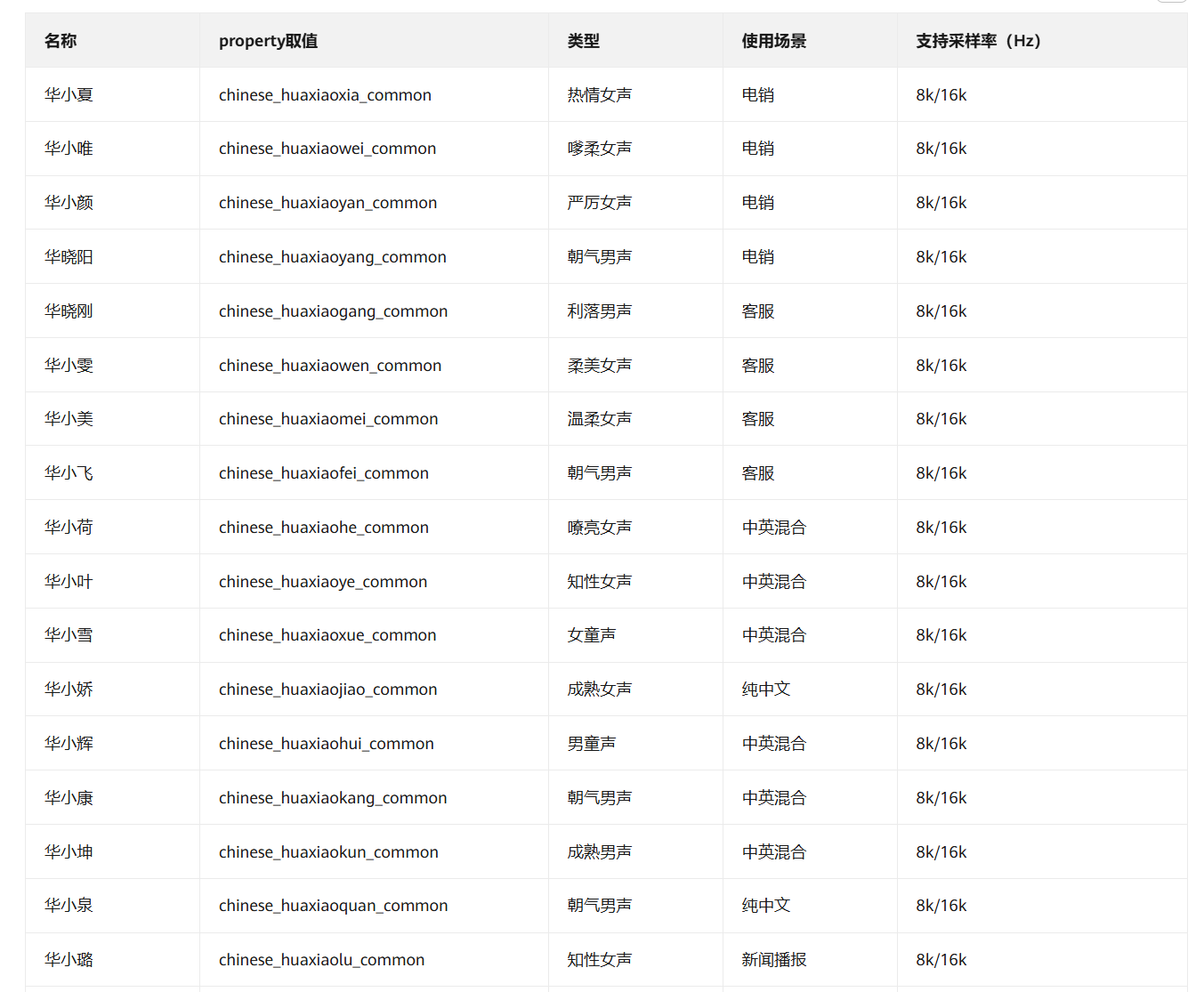Select chinese_huaxiaohe_common property value
This screenshot has height=992, width=1204.
click(324, 528)
